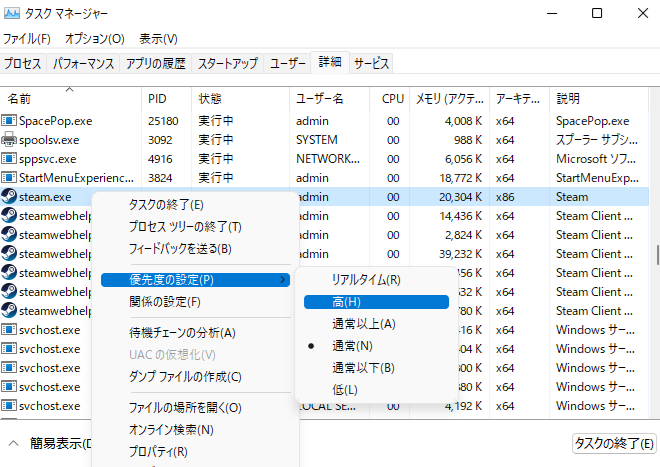
Task: Choose 低(L) priority level
Action: click(x=345, y=389)
